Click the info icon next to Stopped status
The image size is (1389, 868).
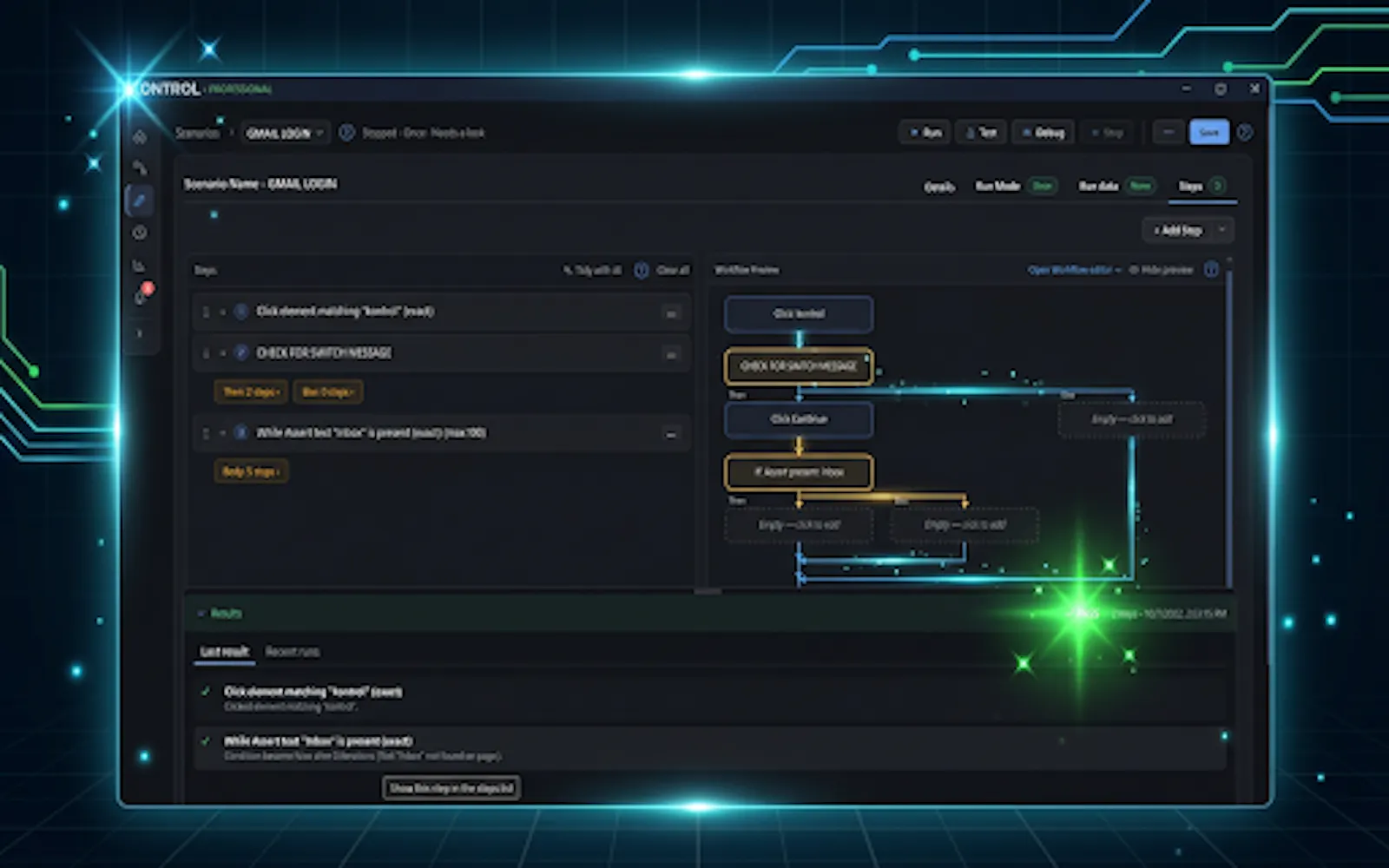[346, 133]
